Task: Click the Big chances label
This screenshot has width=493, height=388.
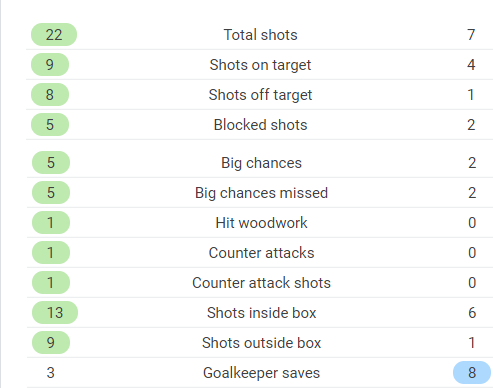Action: (x=261, y=163)
